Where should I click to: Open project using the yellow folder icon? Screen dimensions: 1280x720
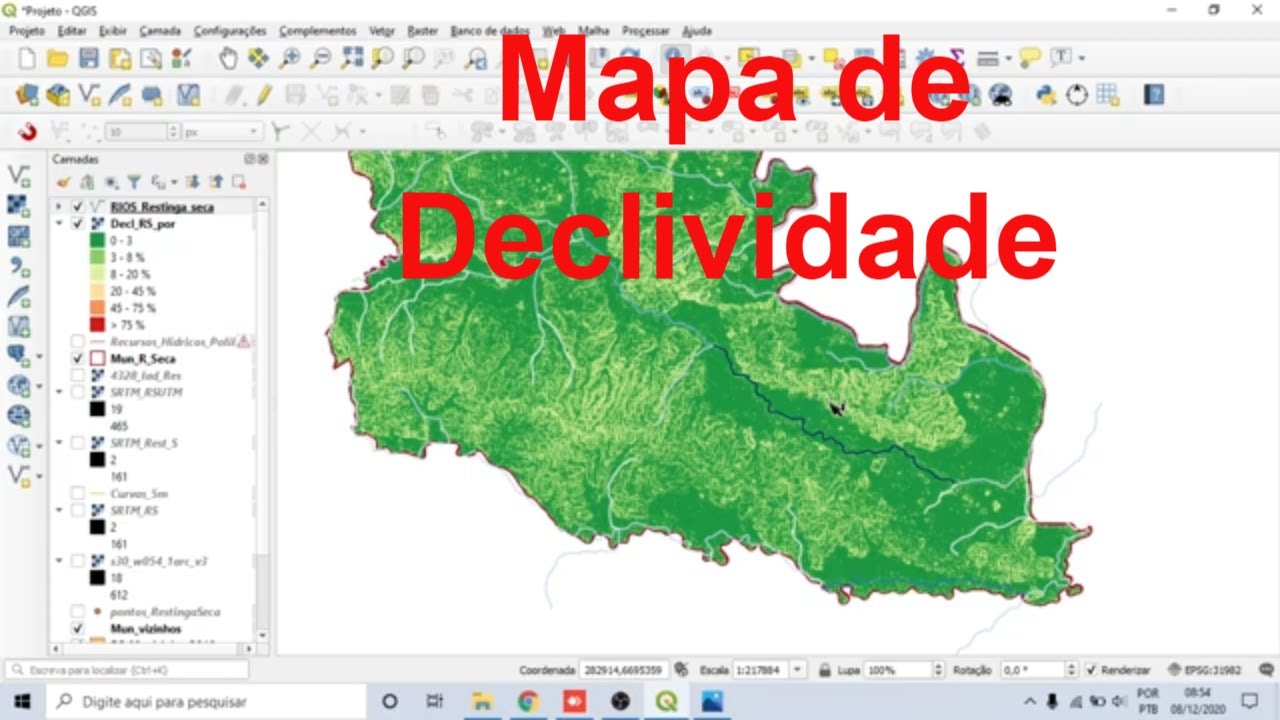click(x=57, y=58)
